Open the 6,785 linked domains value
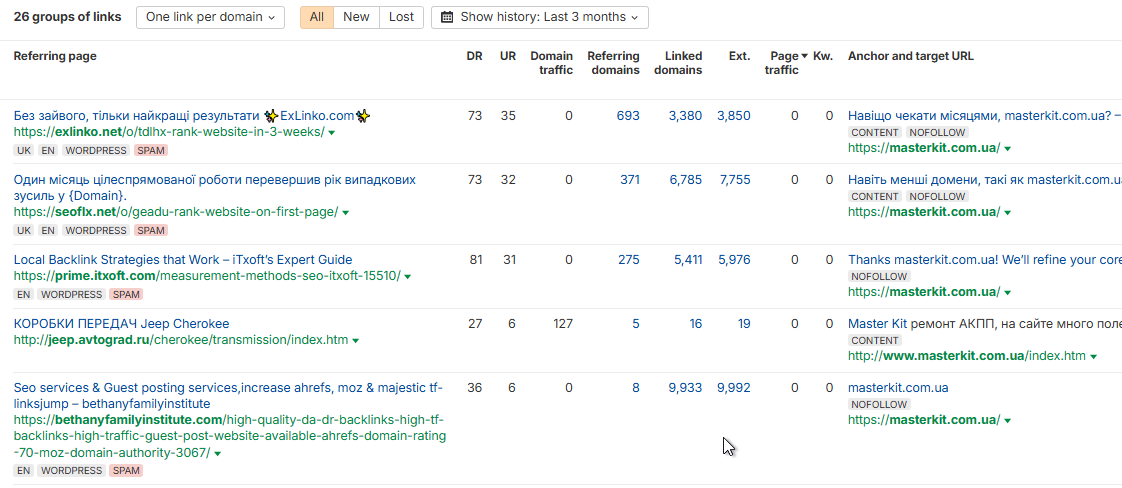This screenshot has height=488, width=1122. click(x=685, y=180)
